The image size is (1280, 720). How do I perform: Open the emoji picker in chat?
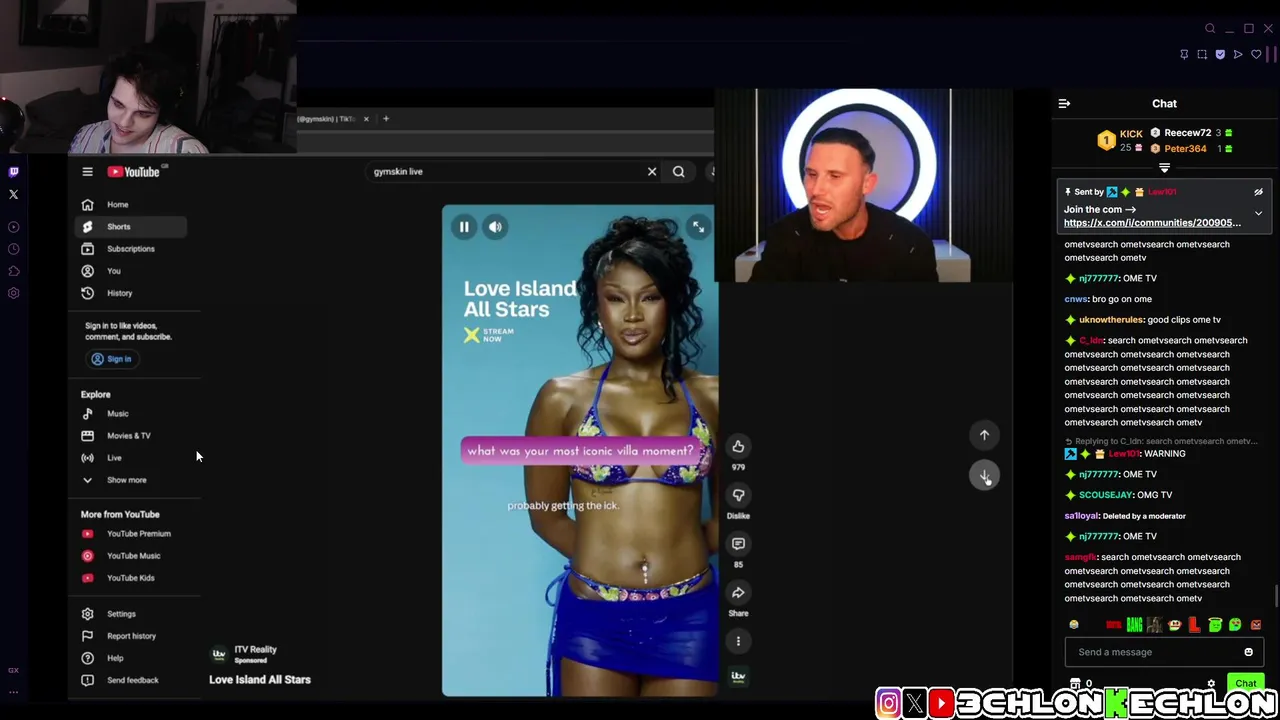click(x=1248, y=652)
